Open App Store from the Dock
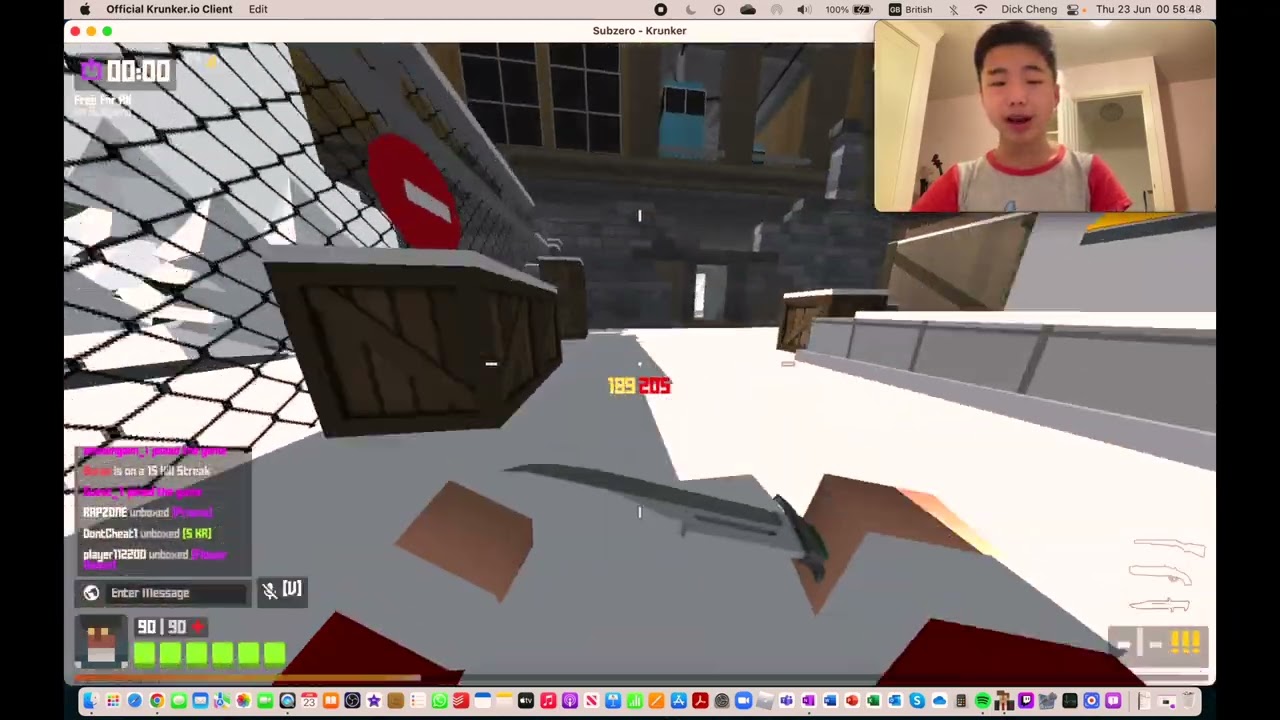 click(679, 701)
